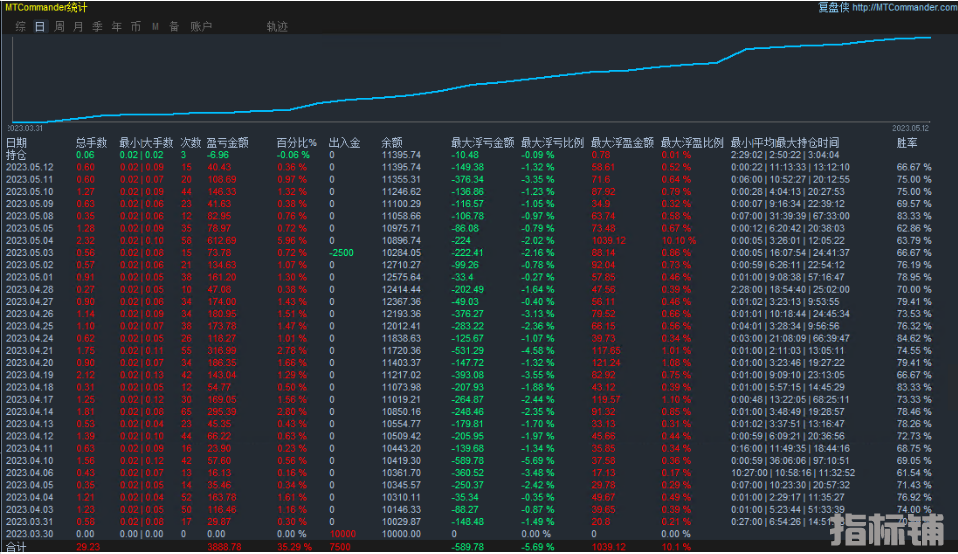
Task: Click the 2023.03.31 start date chart marker
Action: pyautogui.click(x=26, y=128)
